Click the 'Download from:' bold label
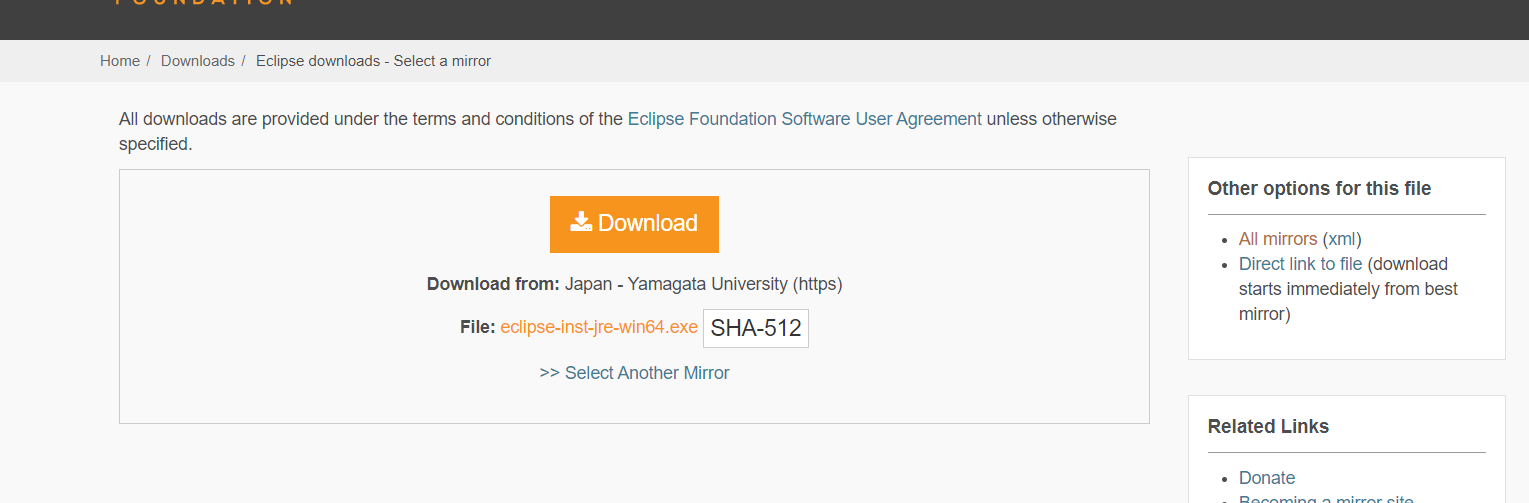This screenshot has width=1529, height=503. tap(493, 284)
